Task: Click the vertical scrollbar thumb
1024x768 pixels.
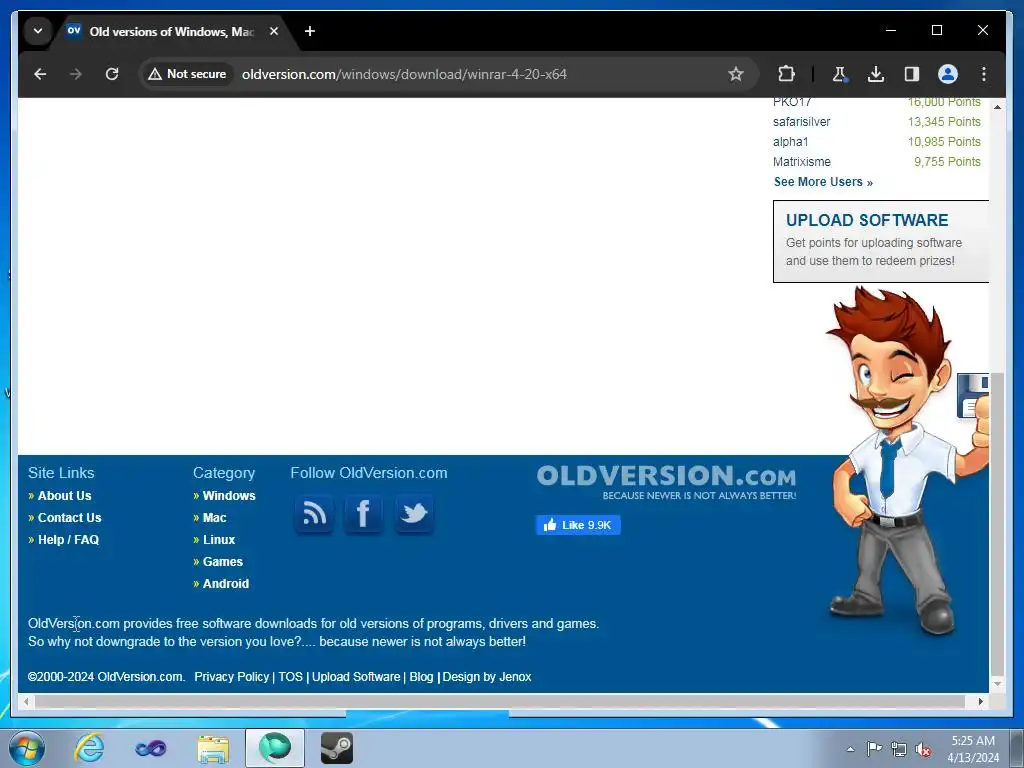Action: coord(997,524)
